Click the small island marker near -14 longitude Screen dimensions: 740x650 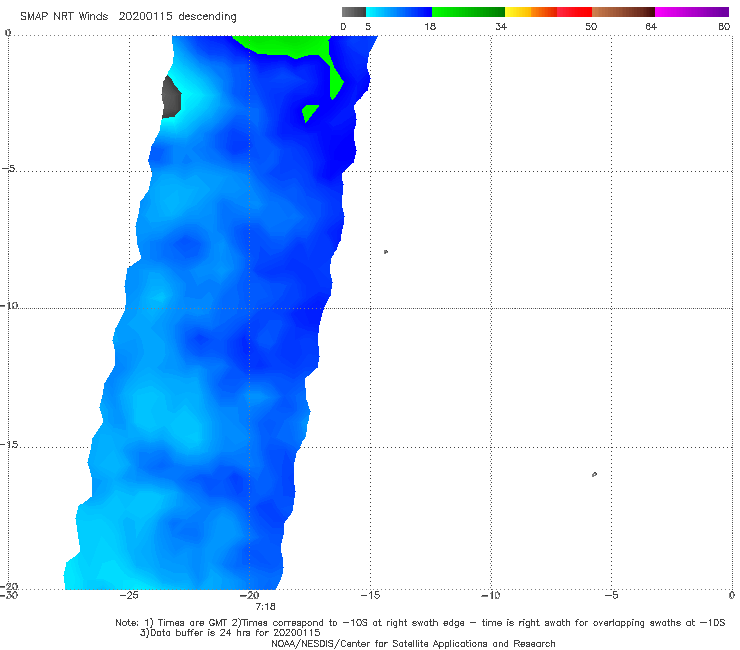[x=386, y=252]
